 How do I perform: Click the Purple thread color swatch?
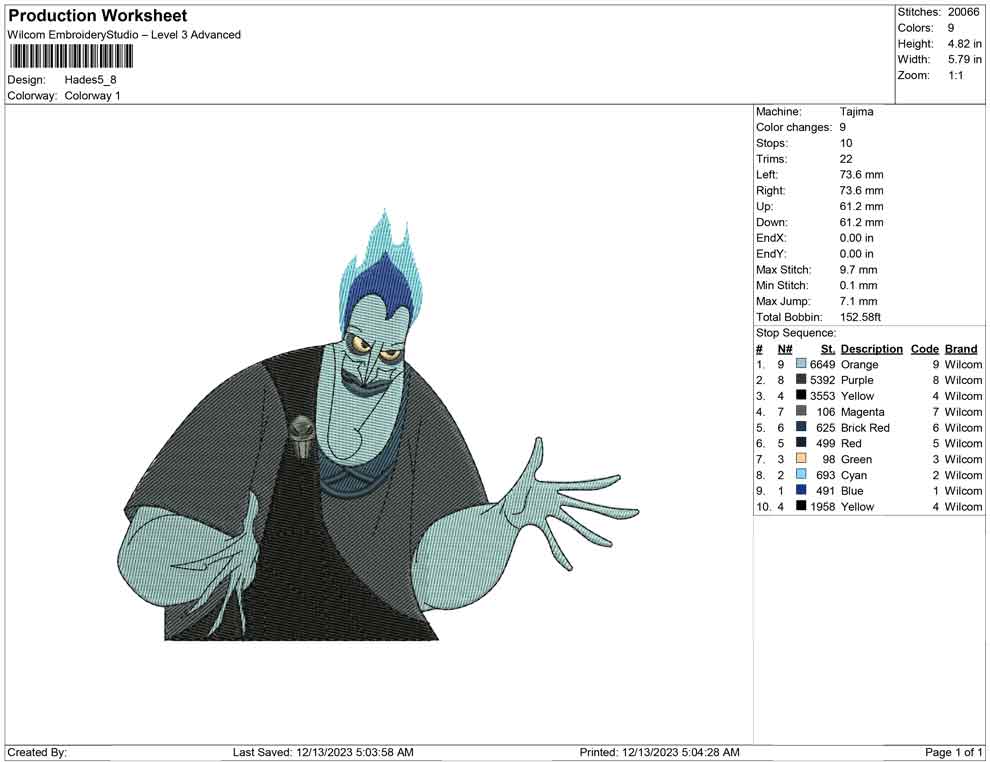click(801, 379)
